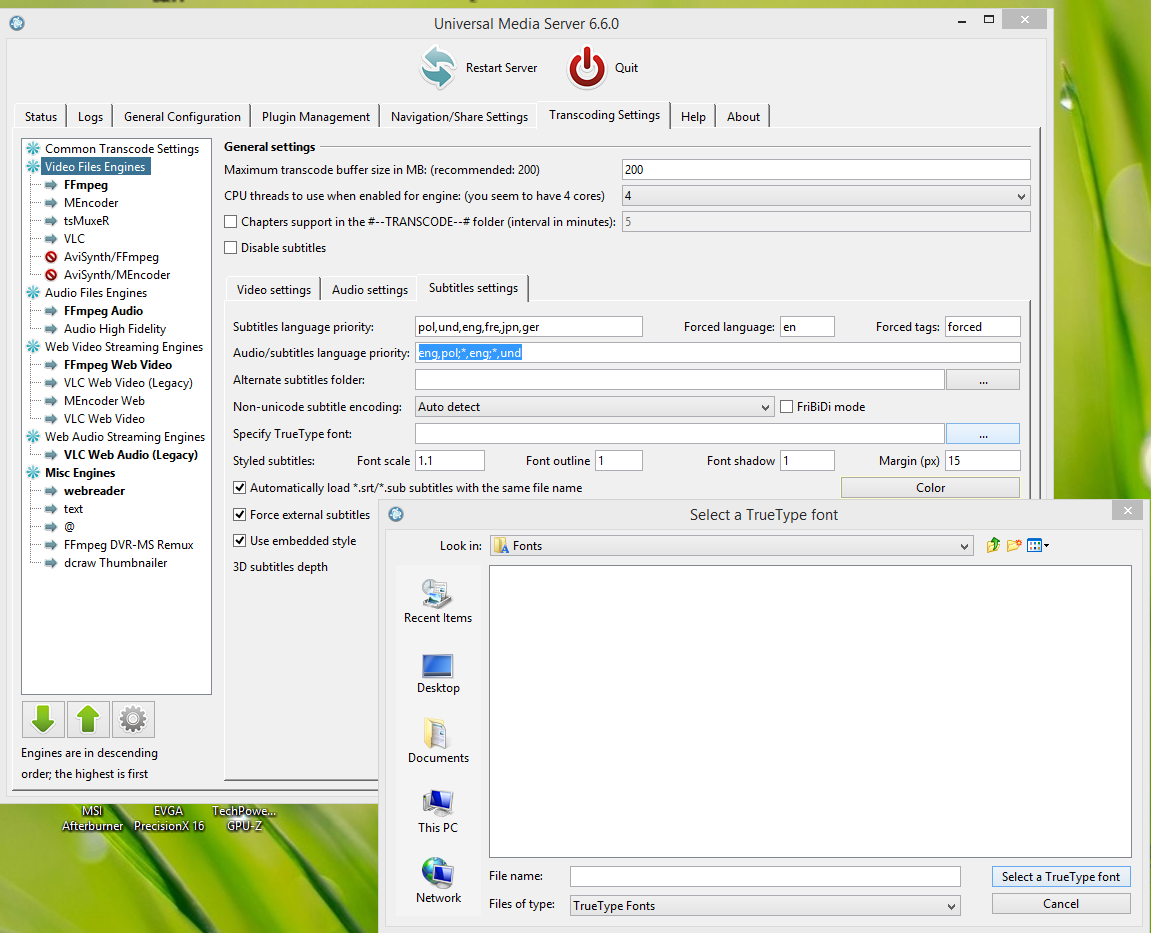Open EVGA PrecisionX 16 desktop shortcut
This screenshot has width=1151, height=933.
[x=169, y=818]
